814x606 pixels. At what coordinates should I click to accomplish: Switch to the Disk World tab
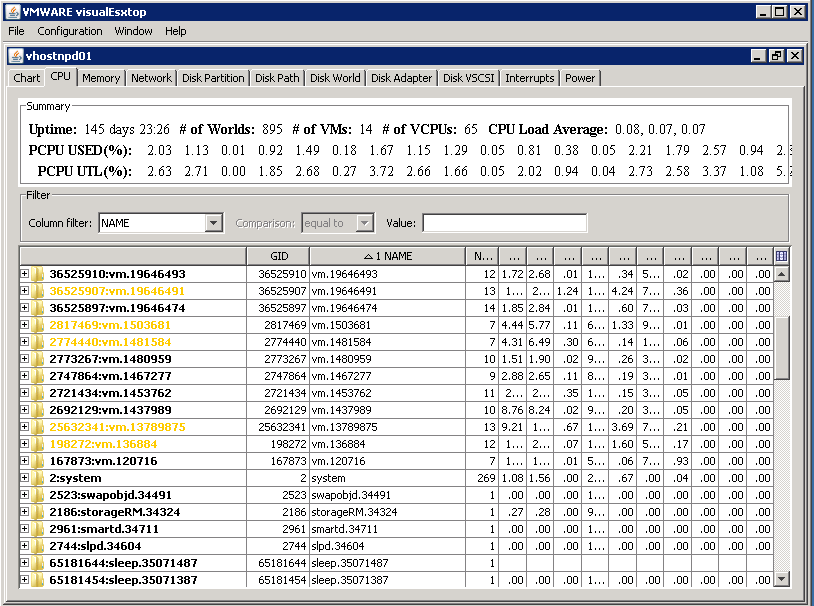[x=335, y=78]
